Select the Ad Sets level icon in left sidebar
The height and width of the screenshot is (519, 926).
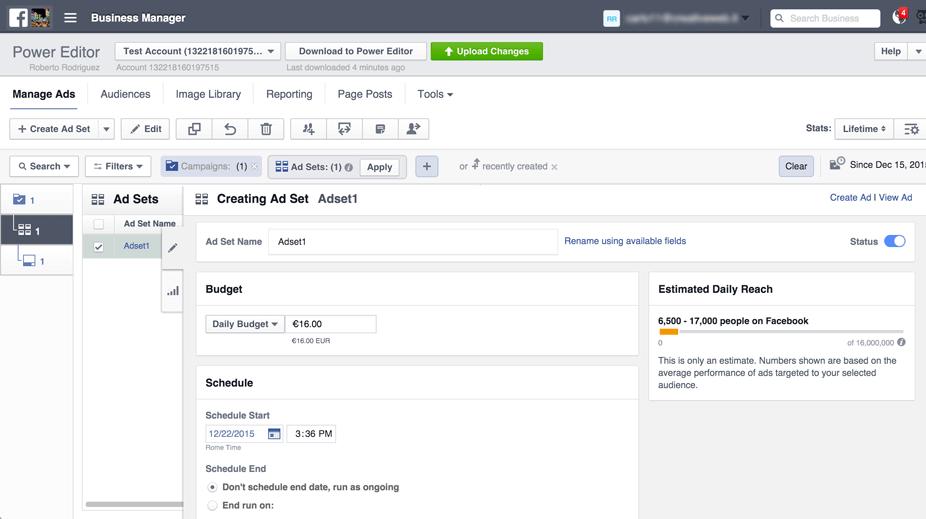coord(37,230)
